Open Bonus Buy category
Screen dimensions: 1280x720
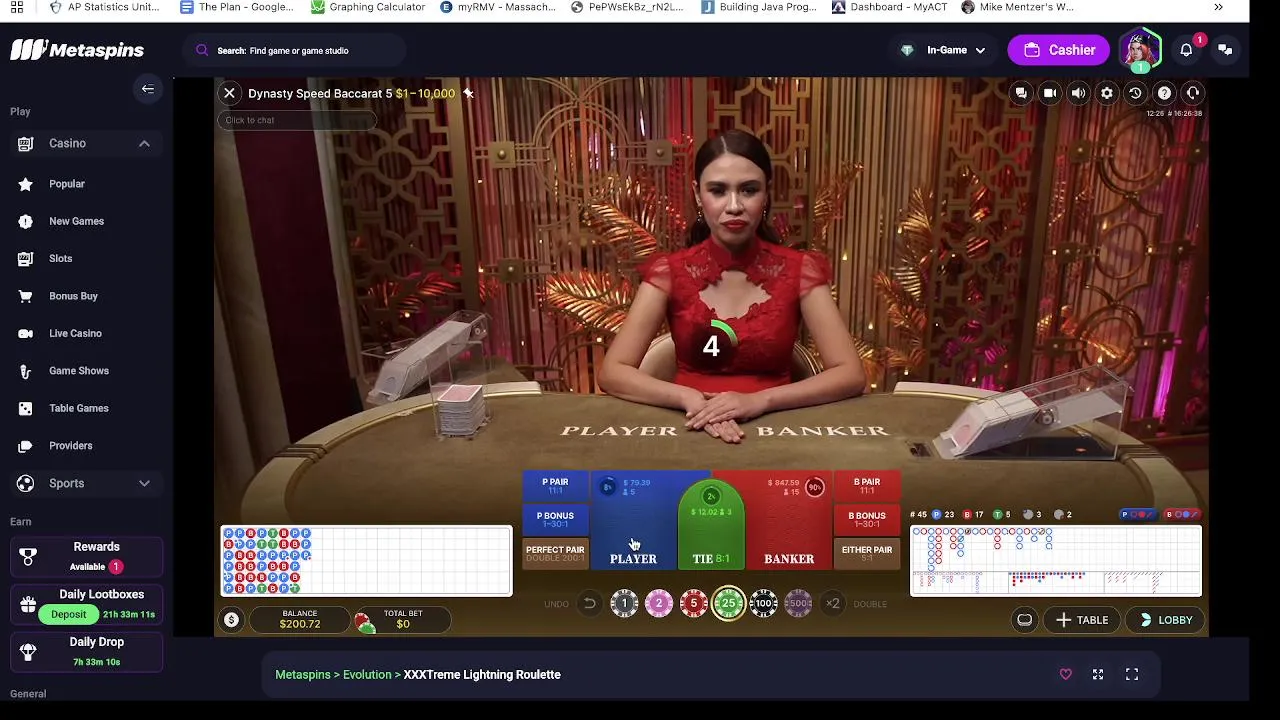point(73,296)
